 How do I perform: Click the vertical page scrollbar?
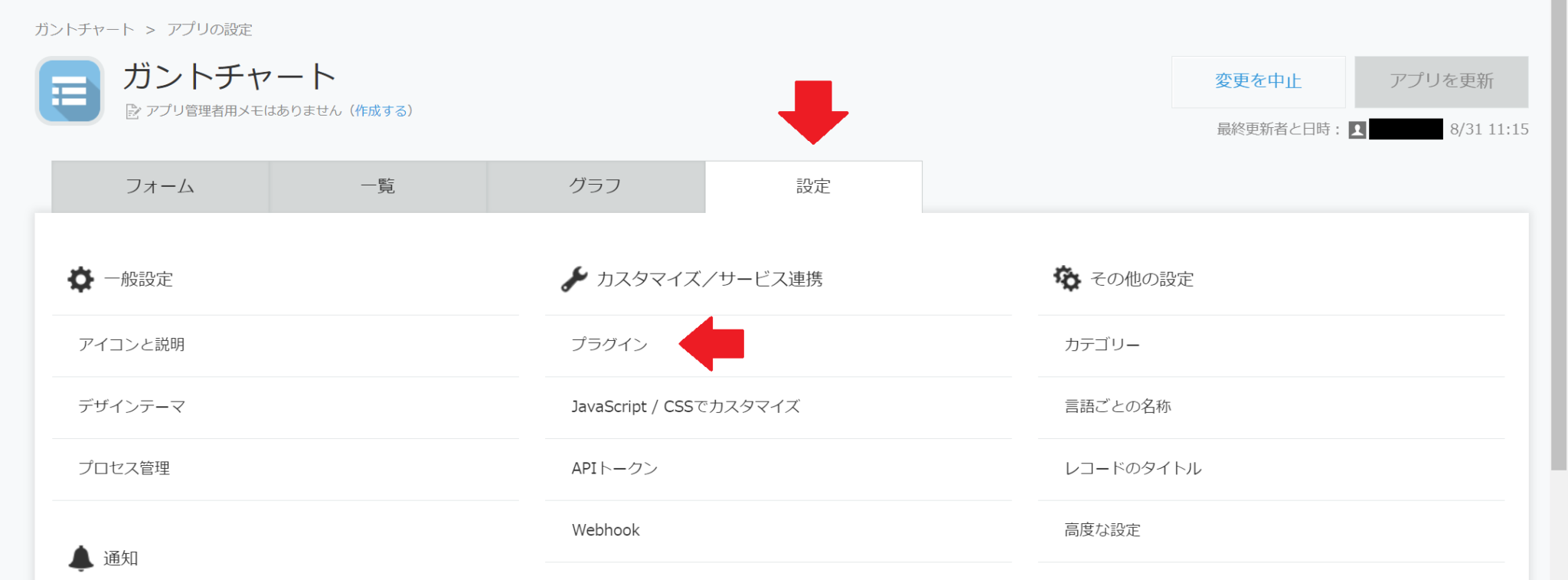click(1559, 230)
